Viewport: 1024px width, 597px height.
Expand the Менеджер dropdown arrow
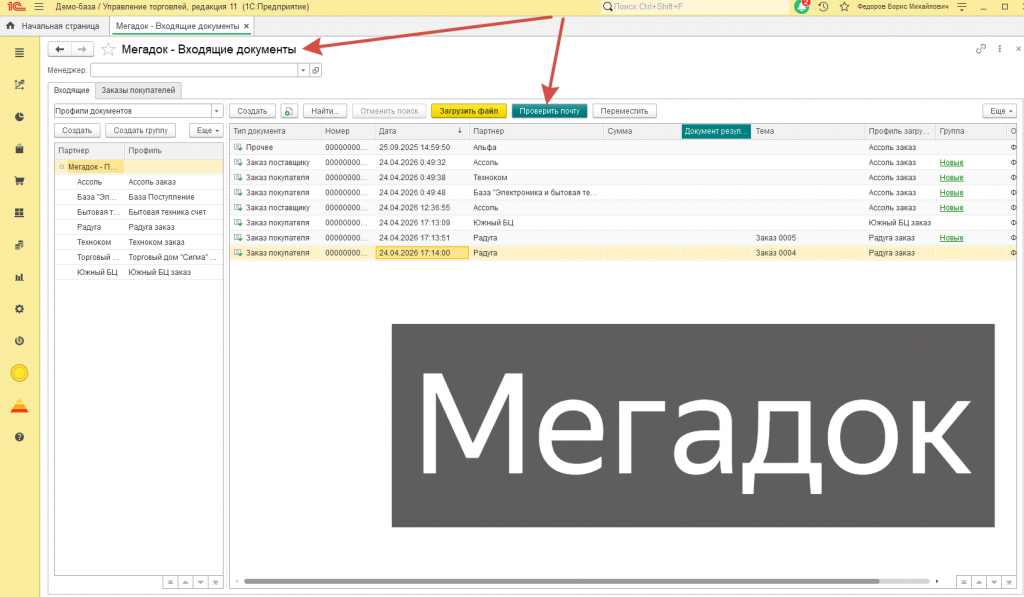tap(303, 70)
